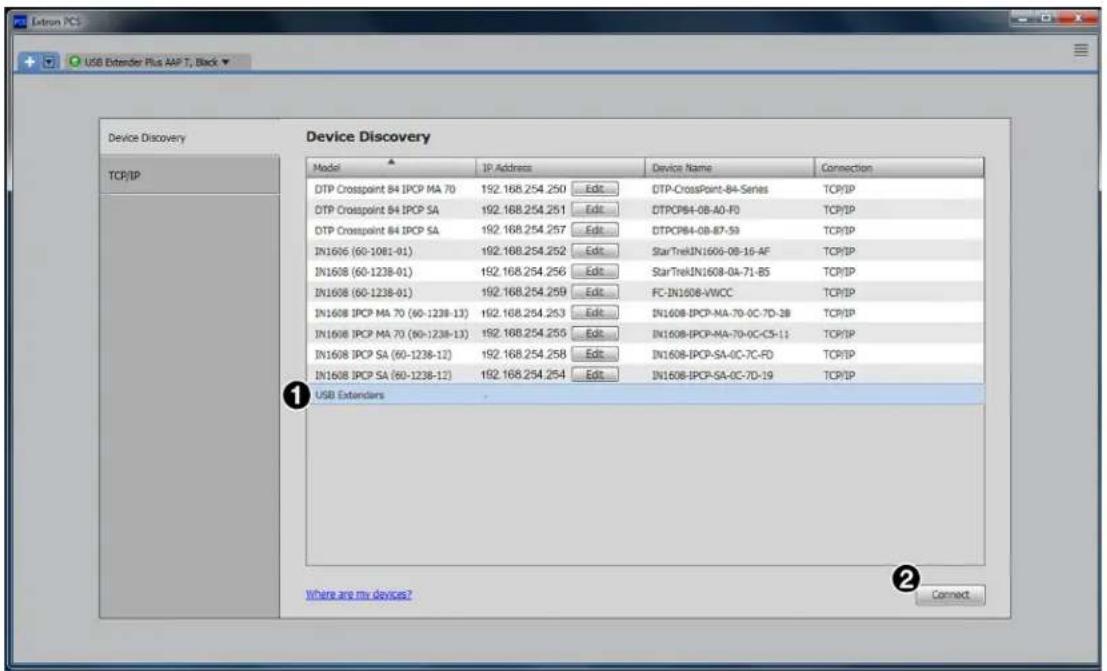Click device name StarTrekIN1606-08-16-AF

[710, 251]
